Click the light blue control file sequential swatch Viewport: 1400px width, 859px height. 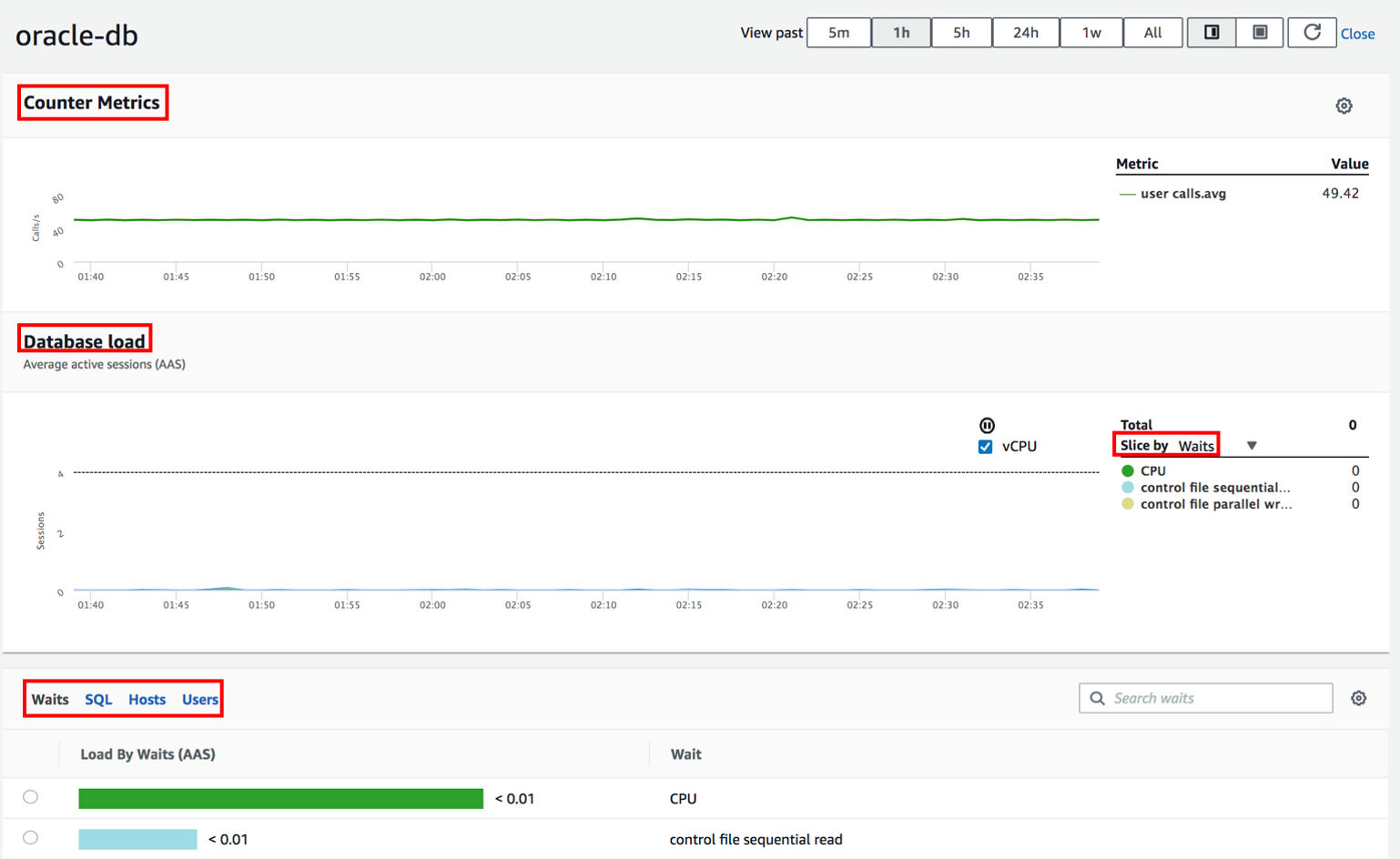click(x=1128, y=487)
